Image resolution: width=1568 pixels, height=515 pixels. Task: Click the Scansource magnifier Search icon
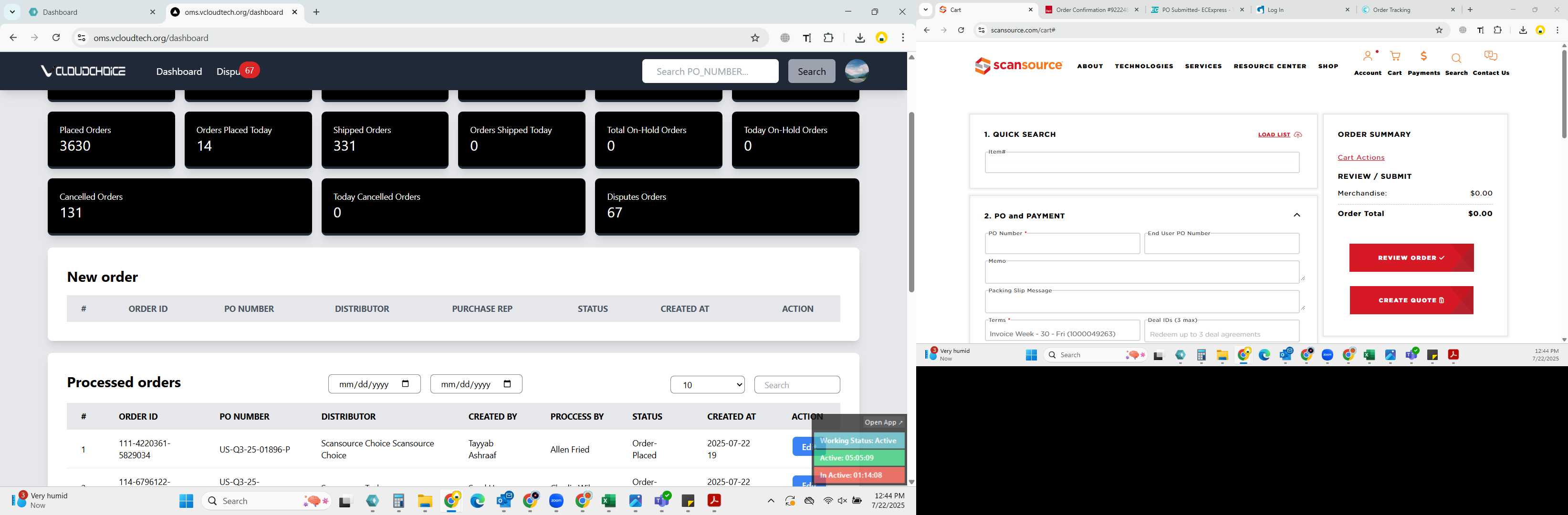pos(1456,58)
